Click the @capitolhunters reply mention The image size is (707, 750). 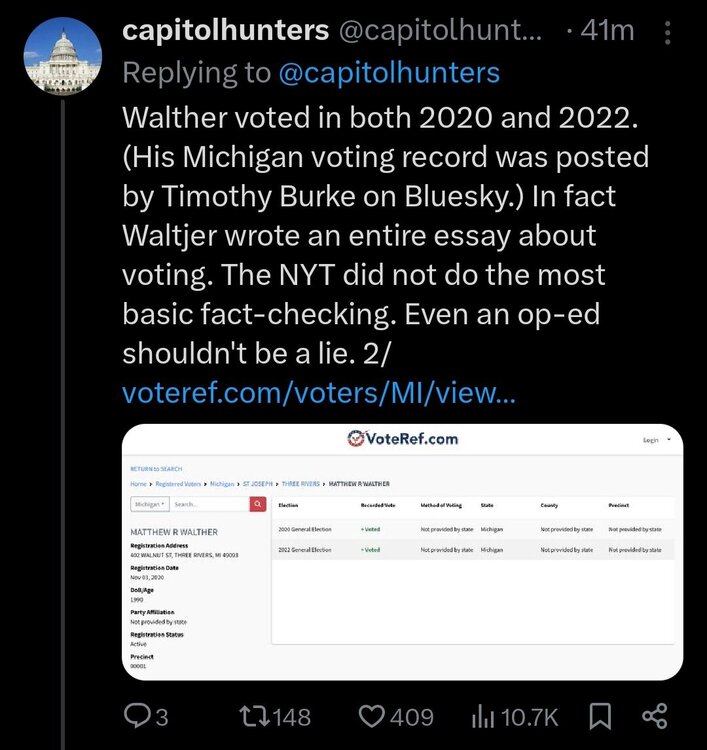point(386,72)
